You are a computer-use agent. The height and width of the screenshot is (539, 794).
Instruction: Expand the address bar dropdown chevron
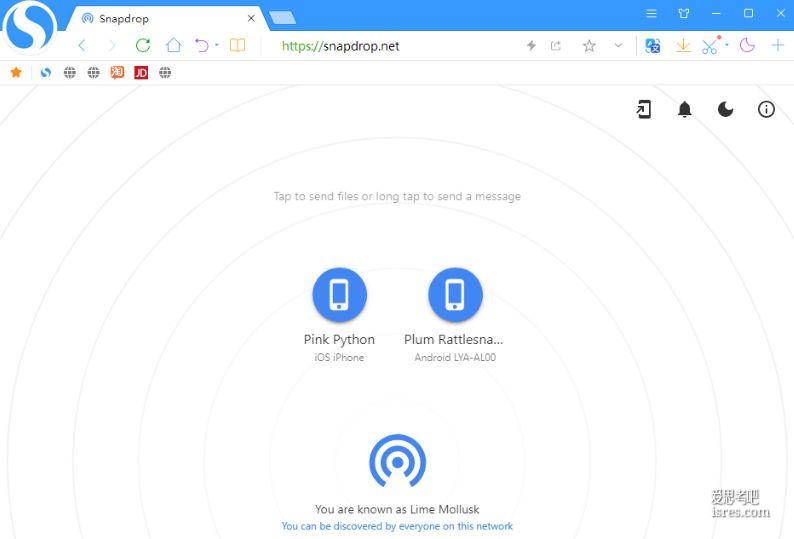pos(618,46)
